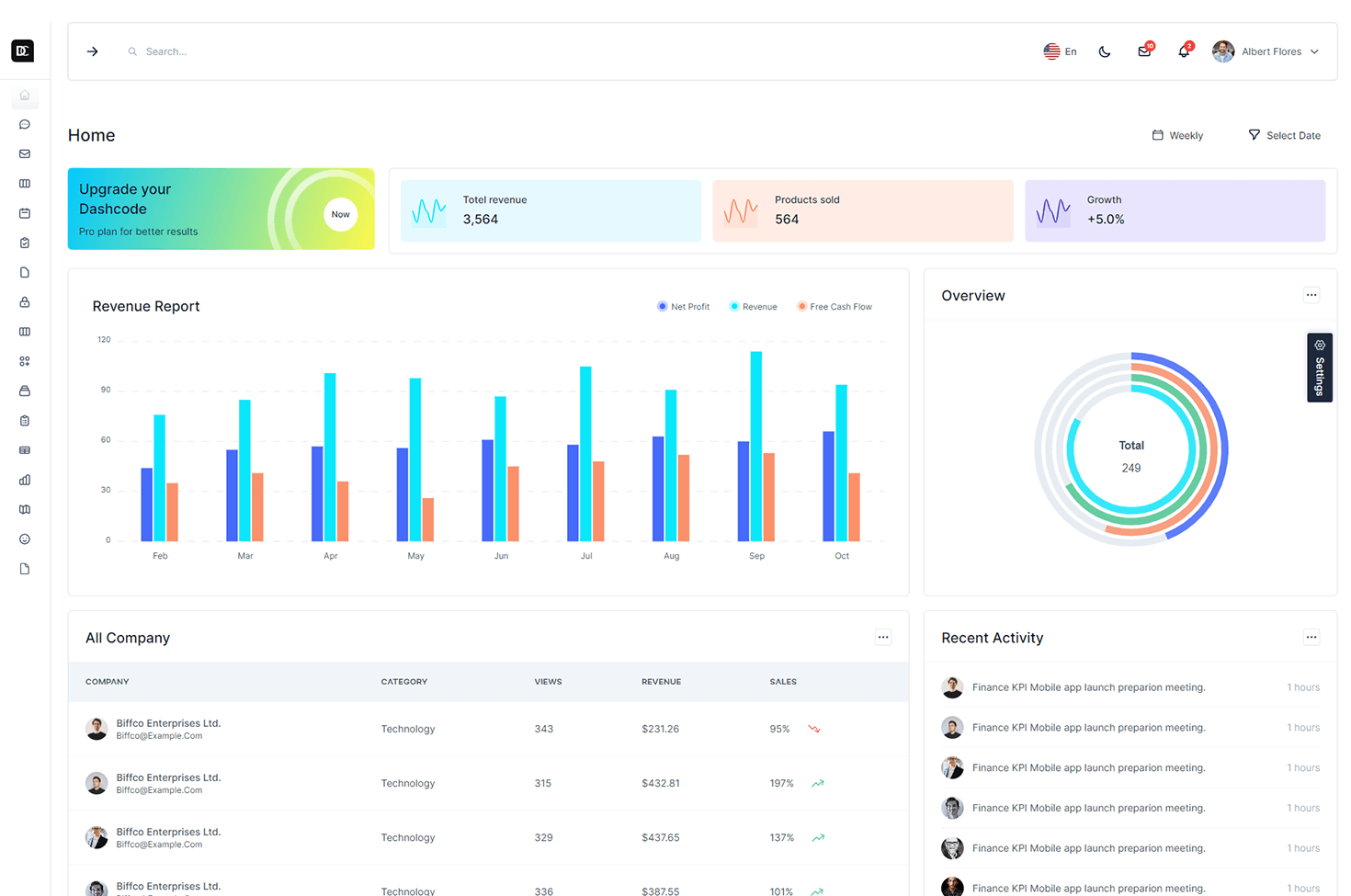Sort by the REVENUE column header
The width and height of the screenshot is (1351, 896).
[x=662, y=682]
